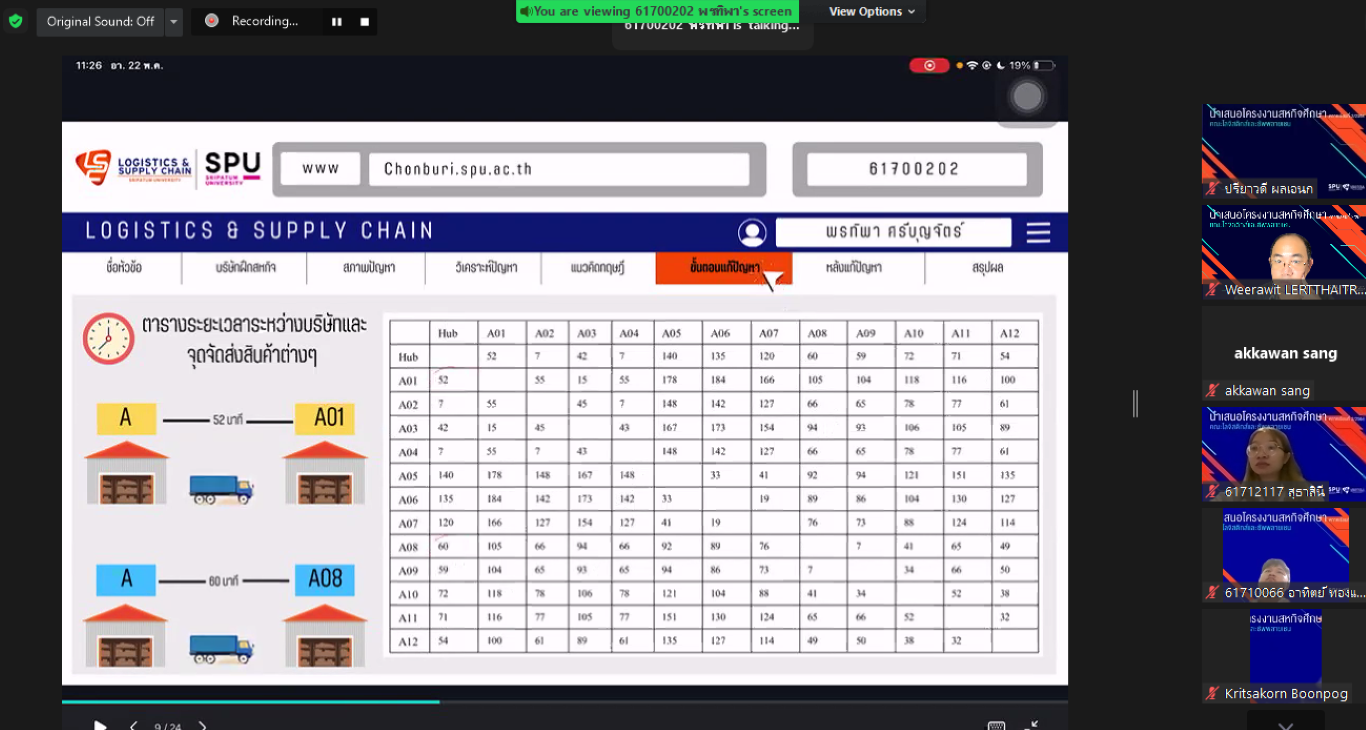
Task: Select the วิเคราะห์ปัญหา tab
Action: pos(485,268)
